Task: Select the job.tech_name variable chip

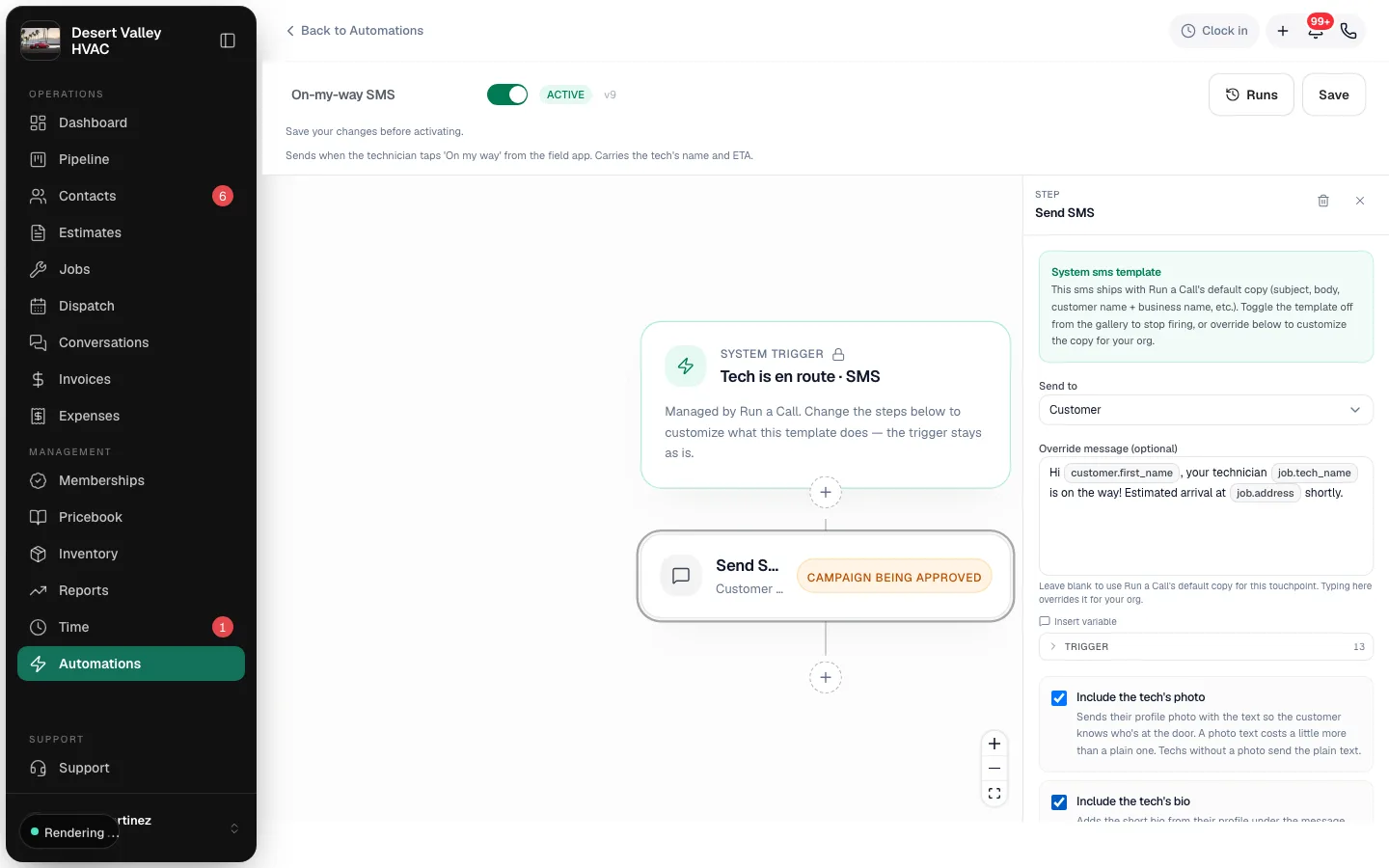Action: (1314, 473)
